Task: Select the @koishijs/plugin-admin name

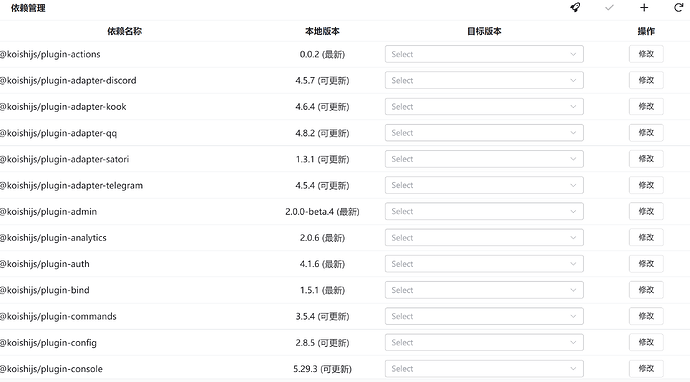Action: (48, 211)
